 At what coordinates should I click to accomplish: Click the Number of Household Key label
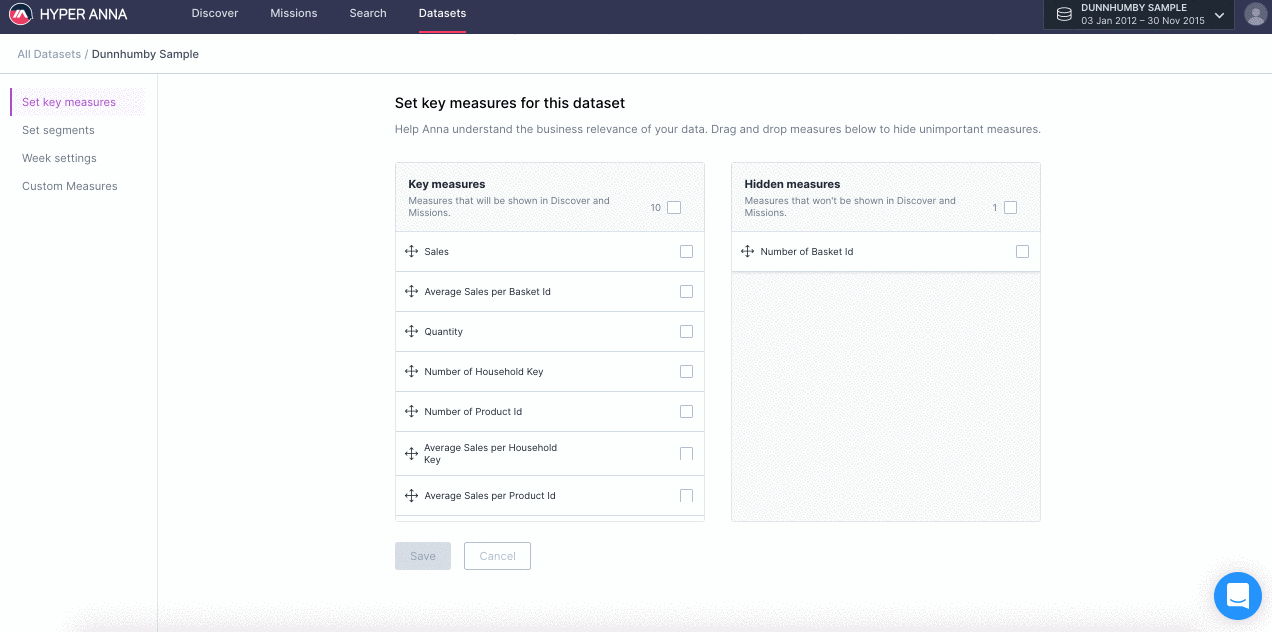coord(484,372)
